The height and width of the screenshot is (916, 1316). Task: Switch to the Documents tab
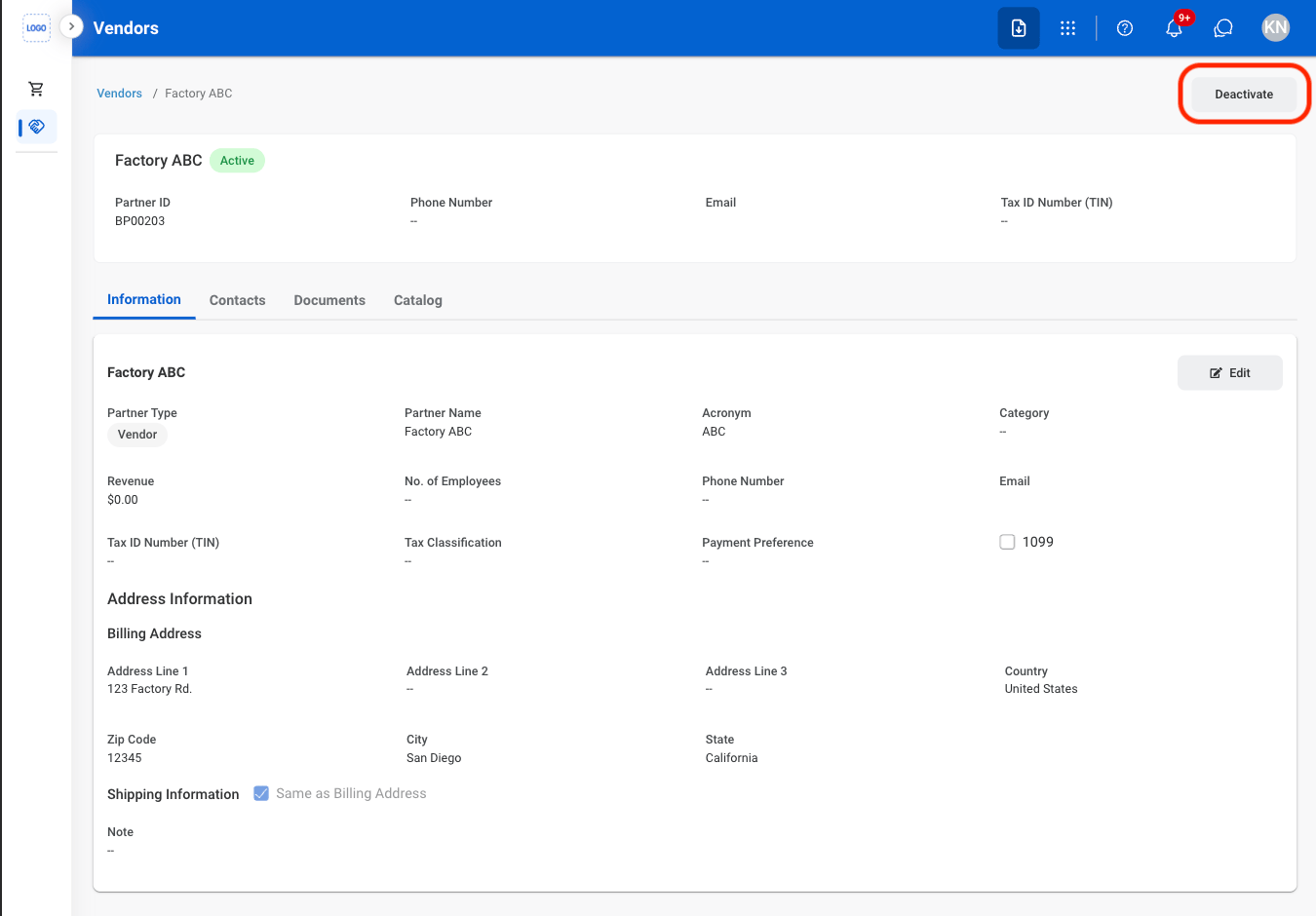329,300
